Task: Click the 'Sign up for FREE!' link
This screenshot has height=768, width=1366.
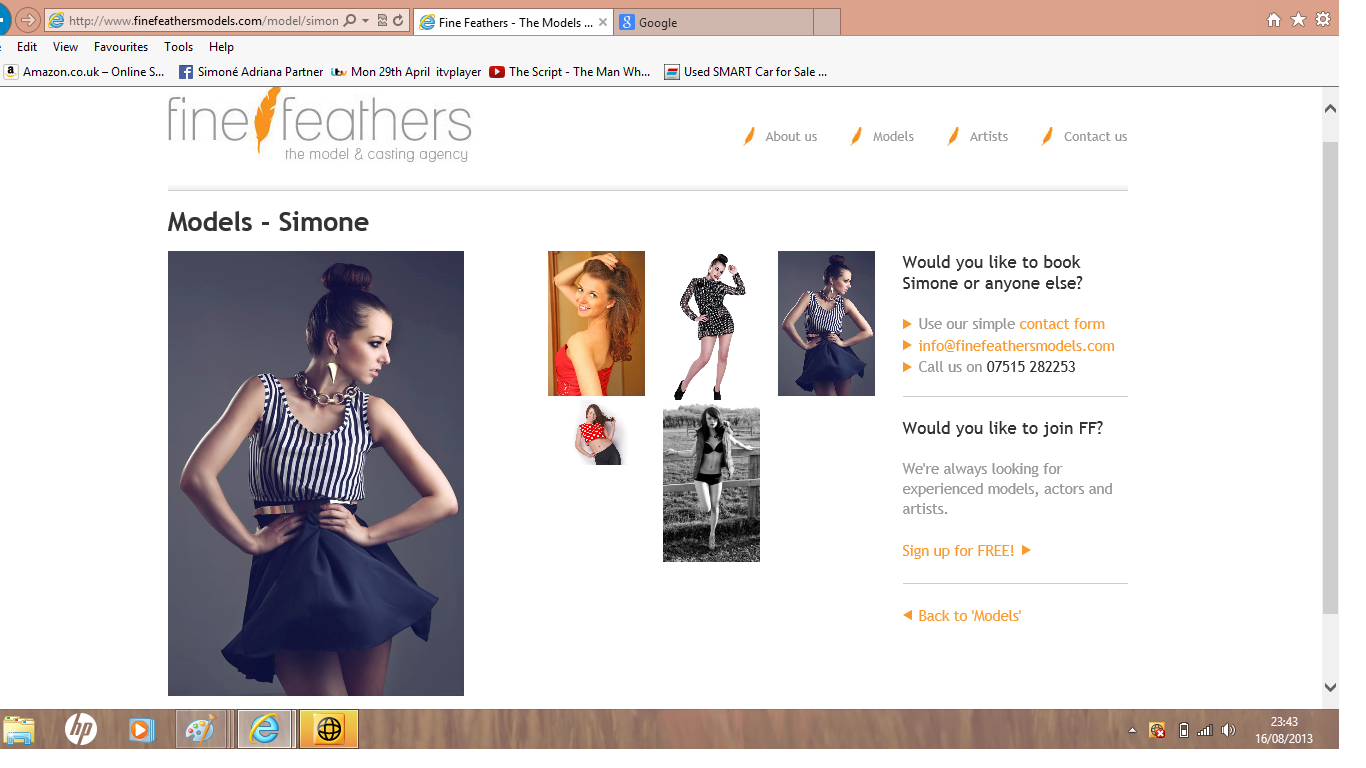Action: pyautogui.click(x=957, y=549)
